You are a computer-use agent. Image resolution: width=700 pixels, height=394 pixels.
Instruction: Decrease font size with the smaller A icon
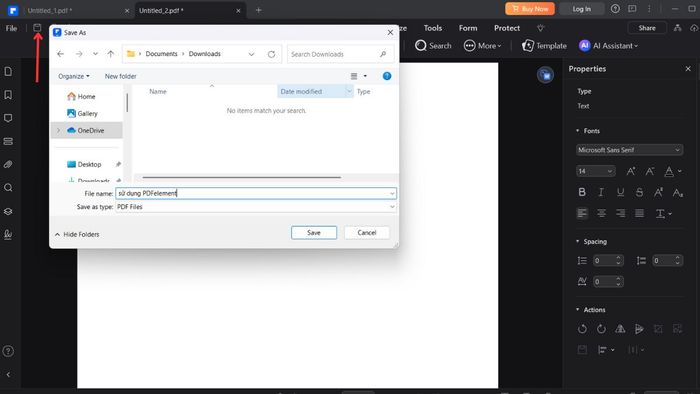(650, 171)
